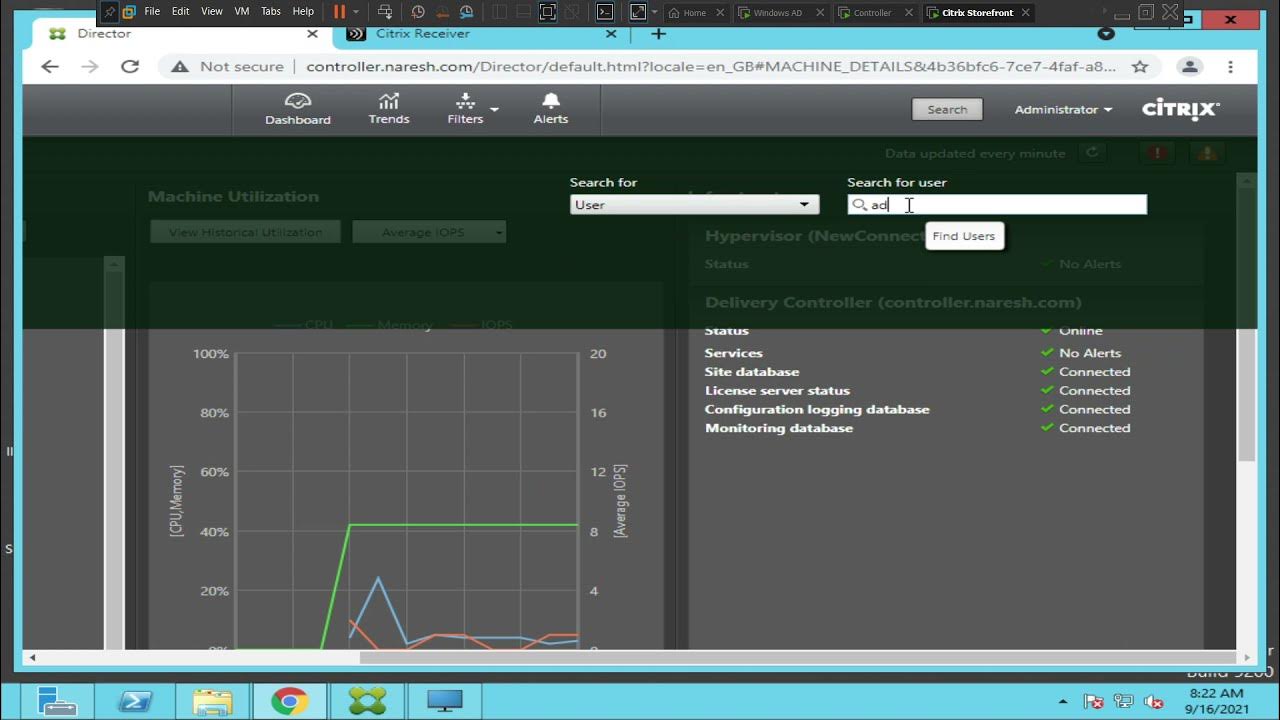
Task: Click the Services No Alerts status
Action: click(x=1081, y=353)
